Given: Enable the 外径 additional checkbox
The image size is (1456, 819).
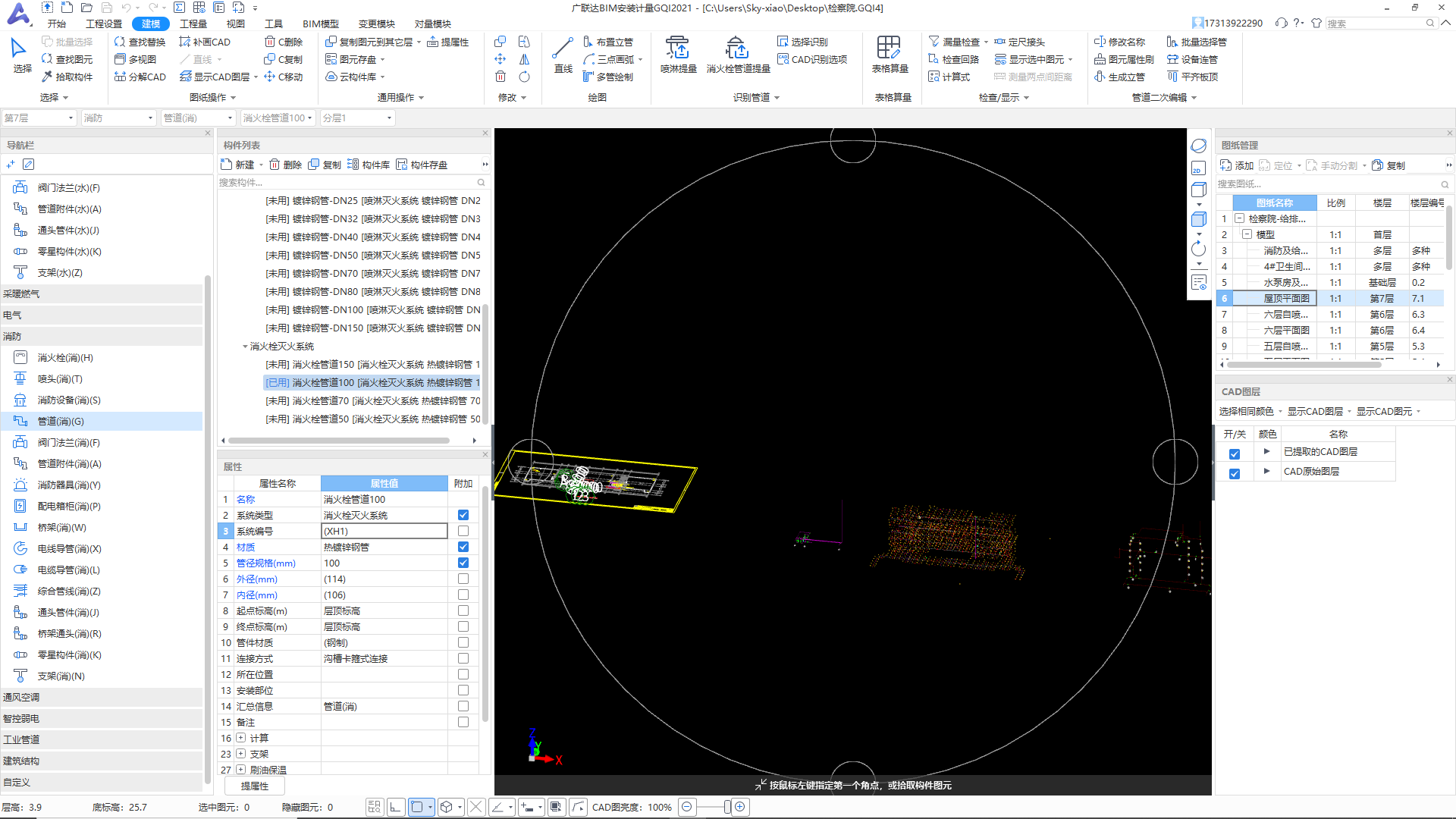Looking at the screenshot, I should pos(463,579).
